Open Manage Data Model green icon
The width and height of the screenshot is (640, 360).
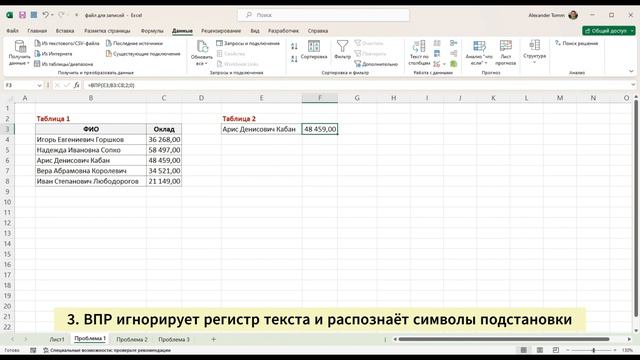pyautogui.click(x=453, y=64)
